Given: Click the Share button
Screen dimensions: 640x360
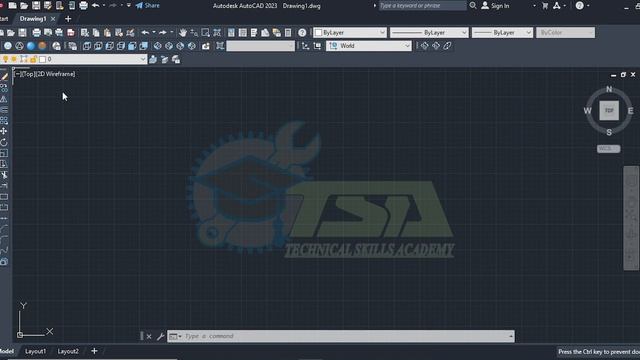Looking at the screenshot, I should (147, 6).
